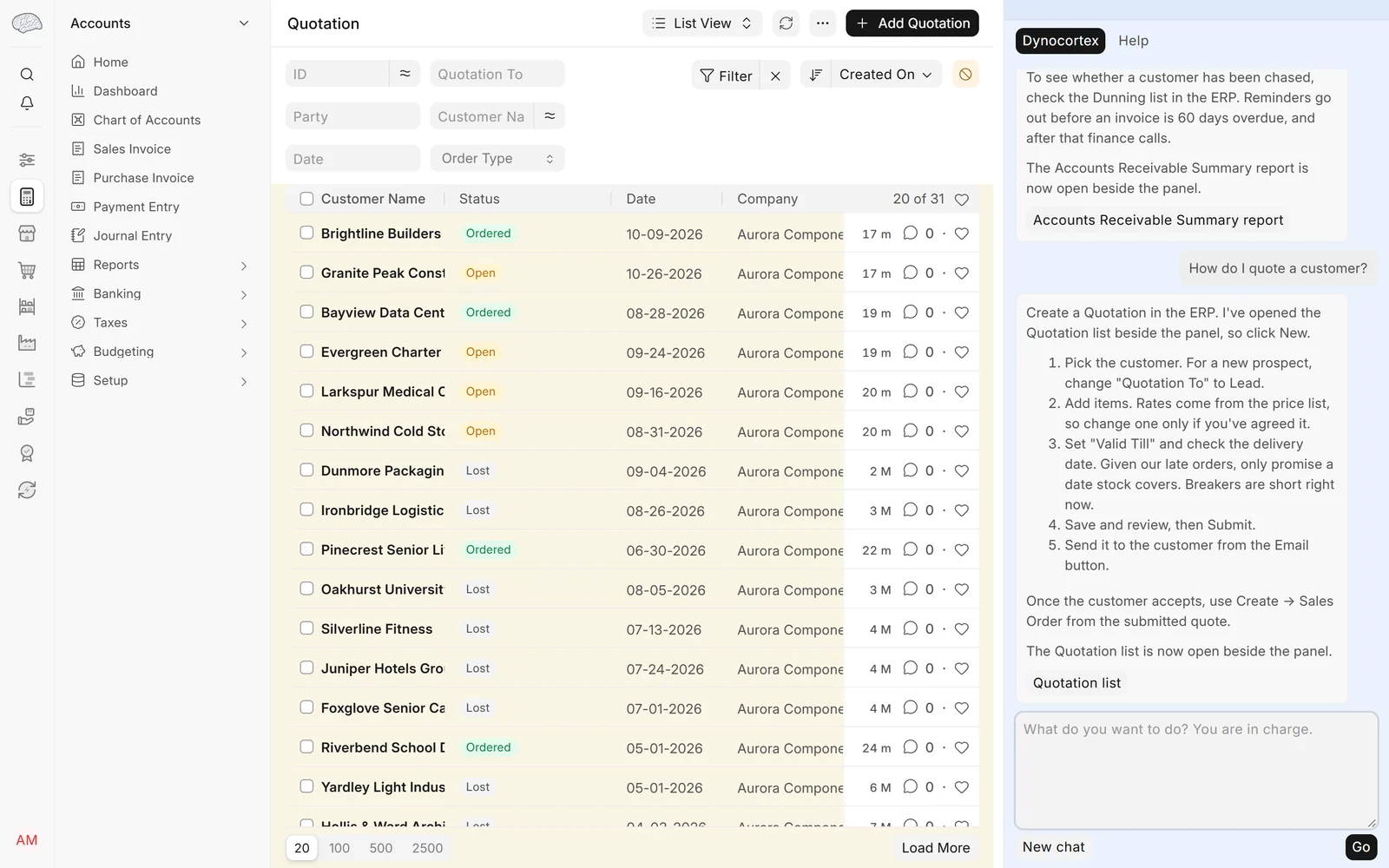The height and width of the screenshot is (868, 1389).
Task: Like the Brightline Builders row heart
Action: pyautogui.click(x=961, y=233)
